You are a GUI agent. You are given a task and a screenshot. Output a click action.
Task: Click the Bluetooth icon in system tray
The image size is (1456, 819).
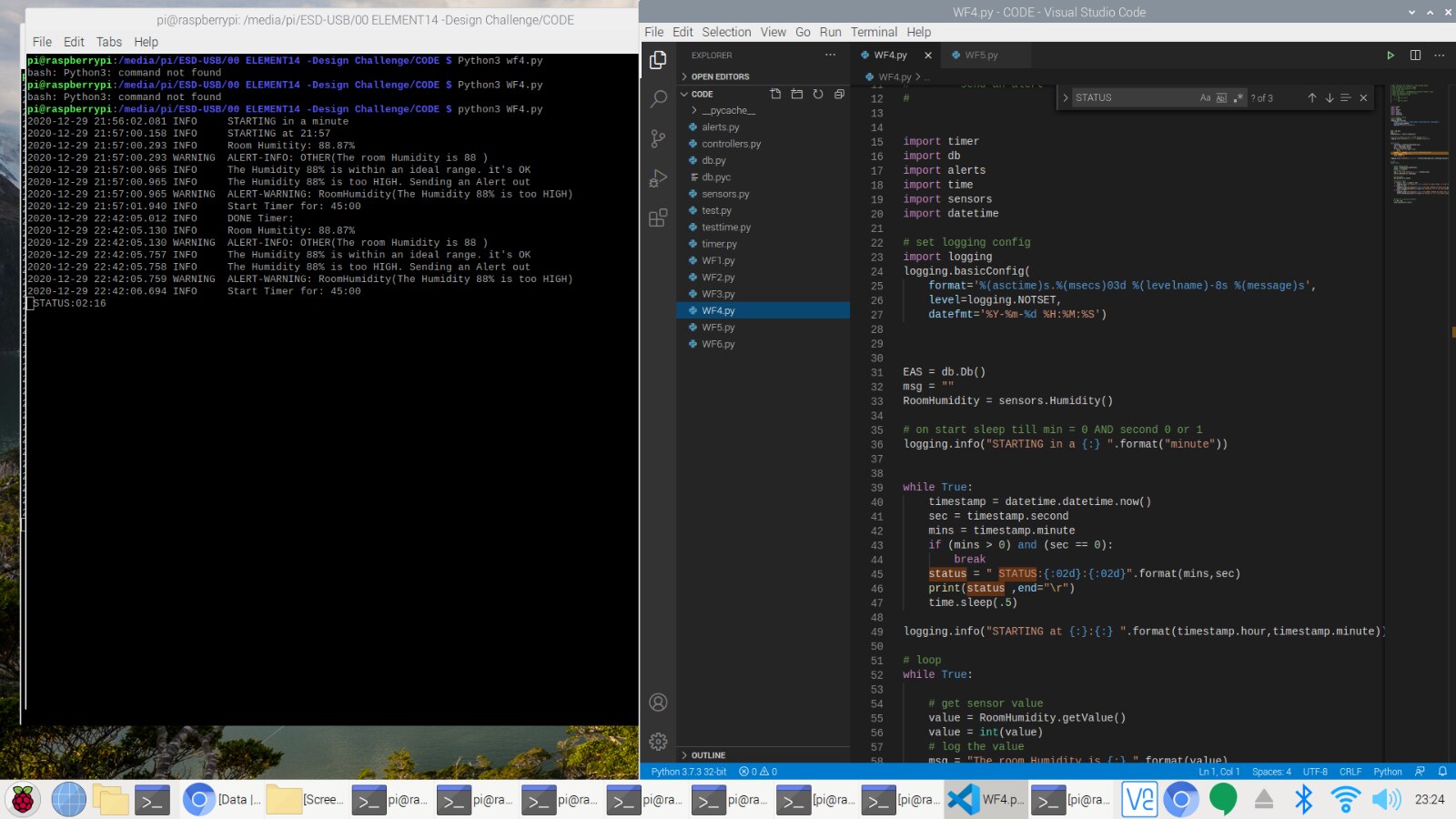pos(1304,800)
